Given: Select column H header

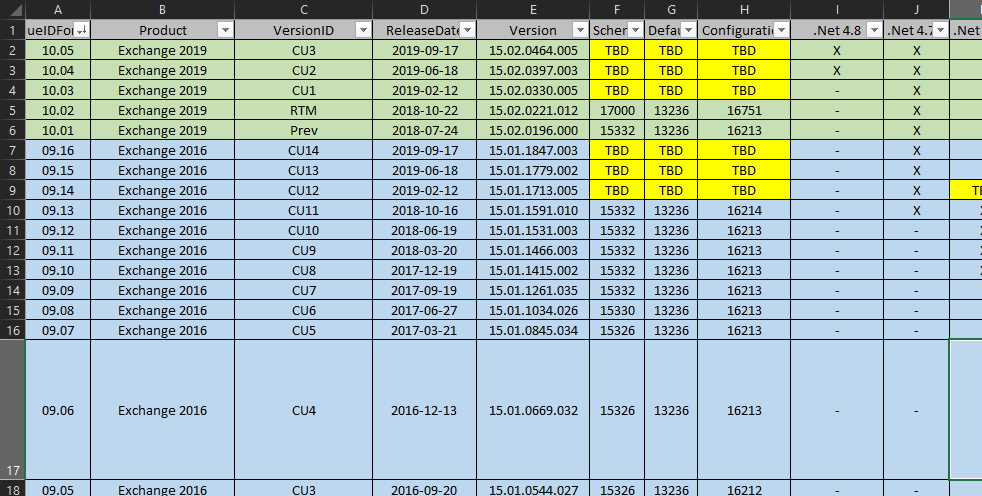Looking at the screenshot, I should 743,9.
